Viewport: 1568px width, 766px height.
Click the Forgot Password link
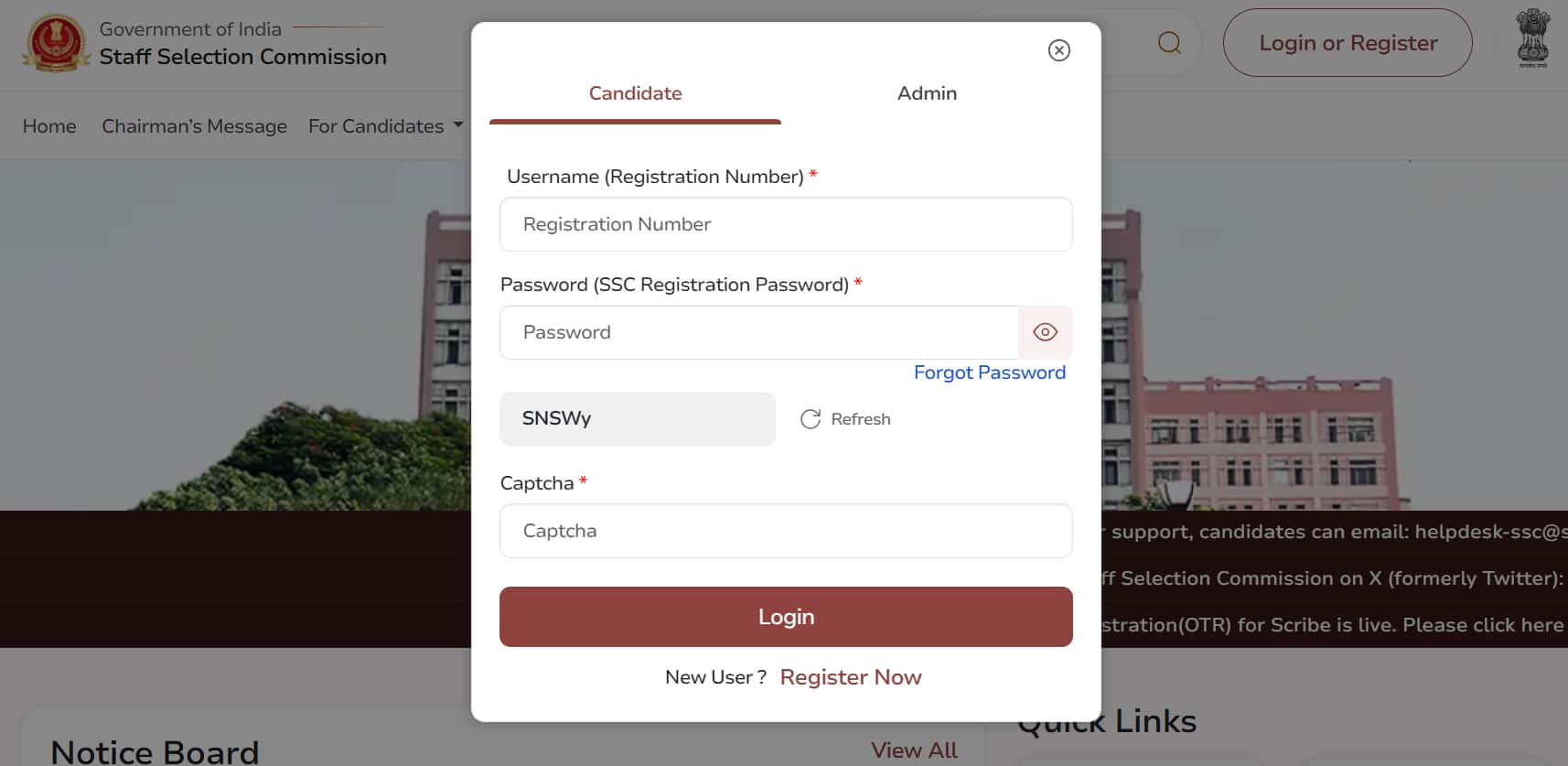click(x=990, y=372)
